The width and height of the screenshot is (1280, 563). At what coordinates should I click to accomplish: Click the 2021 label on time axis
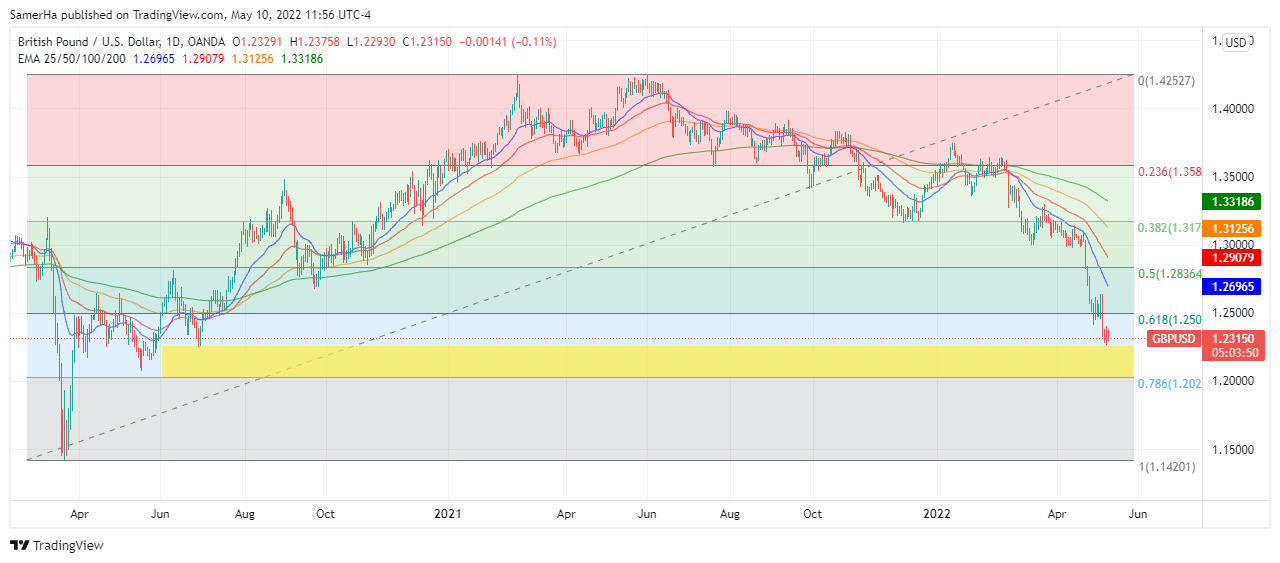[448, 513]
